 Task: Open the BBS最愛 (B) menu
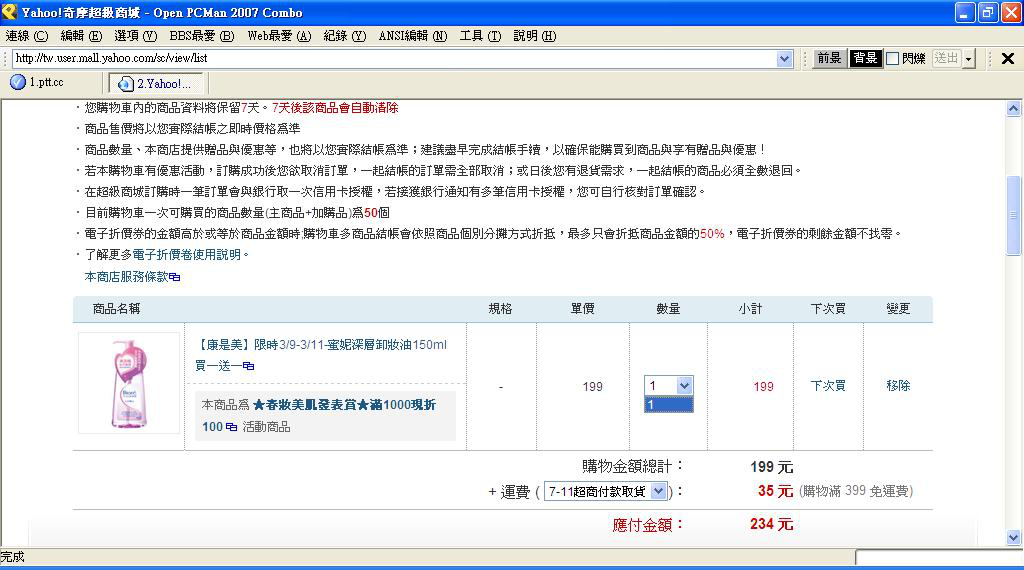[x=202, y=36]
